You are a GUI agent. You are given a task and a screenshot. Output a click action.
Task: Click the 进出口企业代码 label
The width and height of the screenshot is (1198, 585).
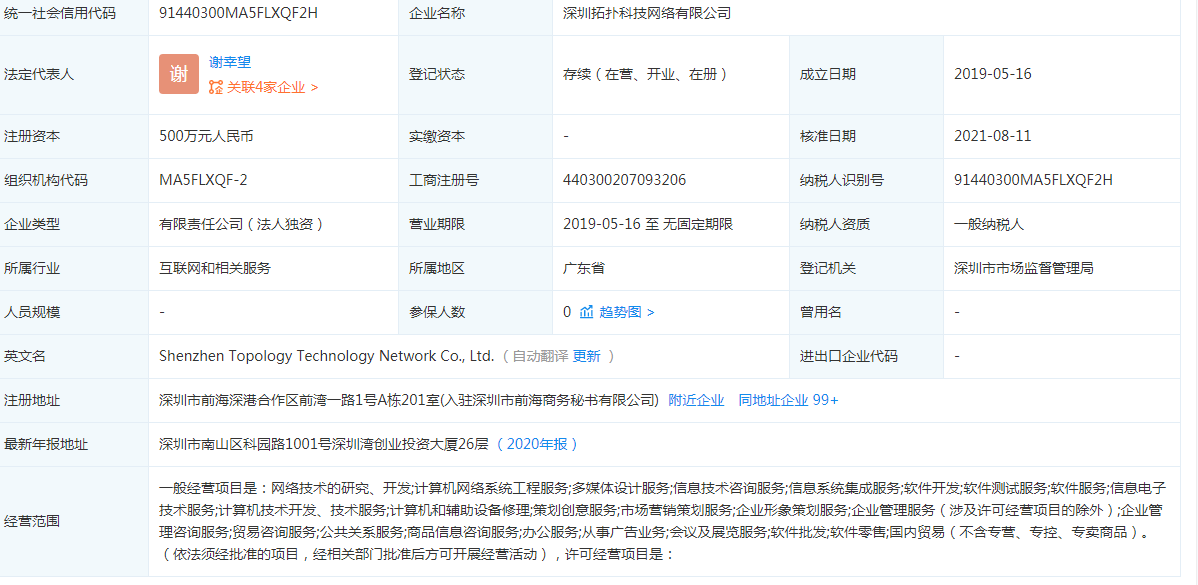[848, 356]
